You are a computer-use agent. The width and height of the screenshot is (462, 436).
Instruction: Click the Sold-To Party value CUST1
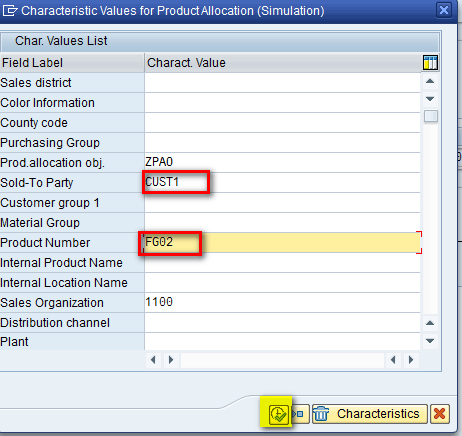(x=162, y=182)
